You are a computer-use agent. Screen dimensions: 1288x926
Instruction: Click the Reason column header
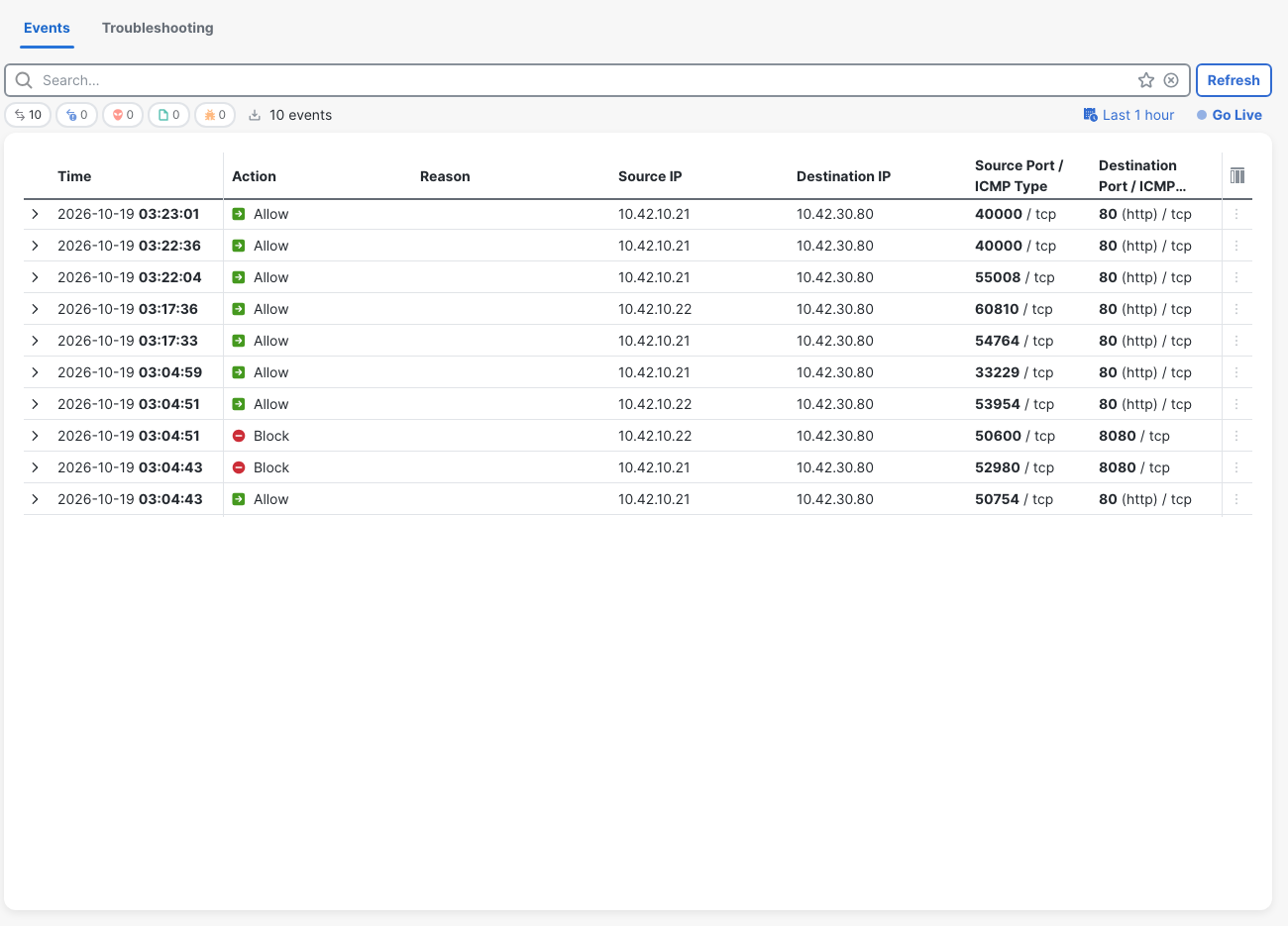tap(445, 176)
